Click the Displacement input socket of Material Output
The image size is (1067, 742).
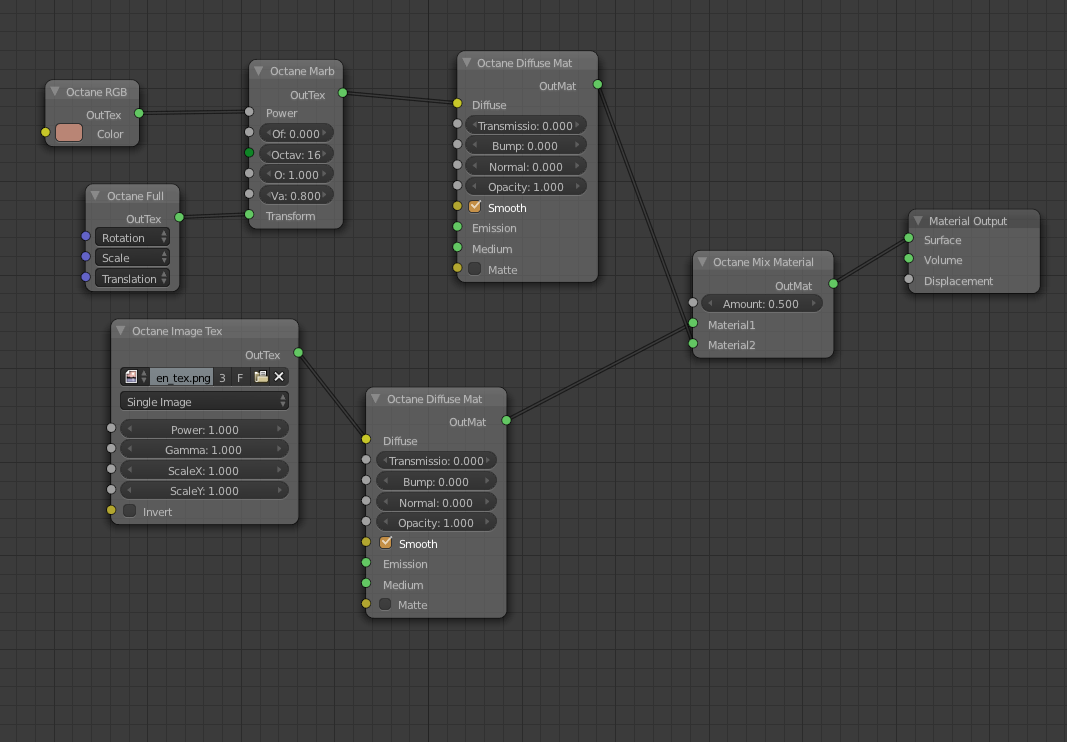pos(908,279)
